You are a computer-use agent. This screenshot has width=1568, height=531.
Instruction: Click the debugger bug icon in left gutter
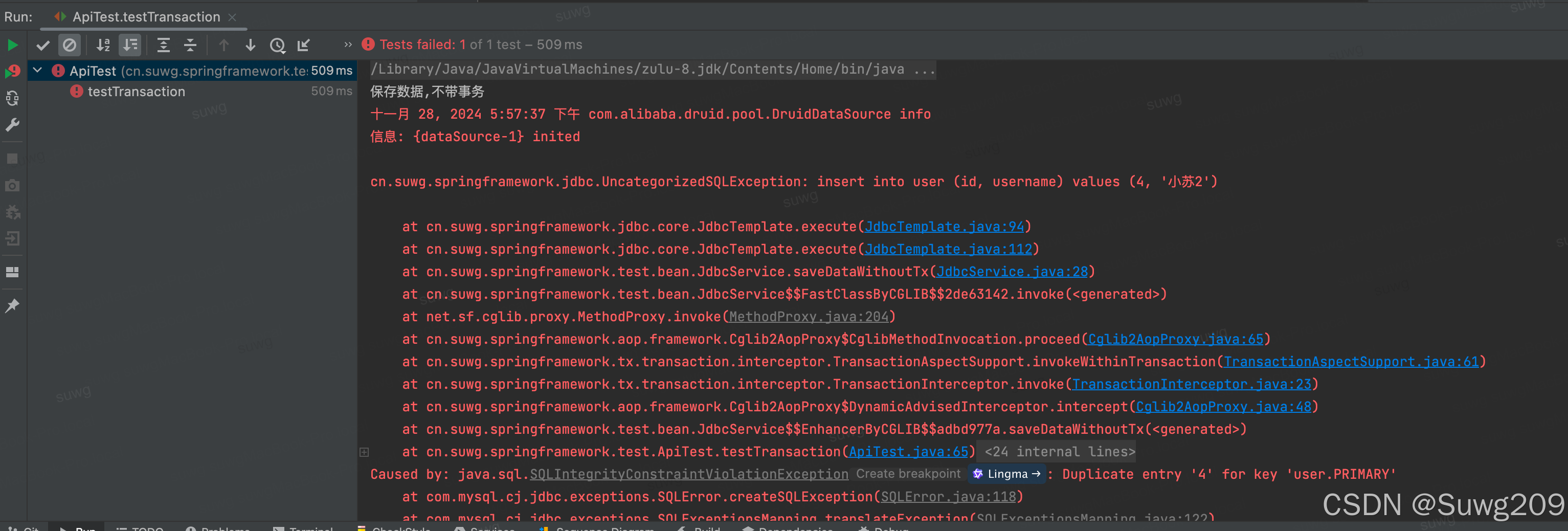point(12,212)
